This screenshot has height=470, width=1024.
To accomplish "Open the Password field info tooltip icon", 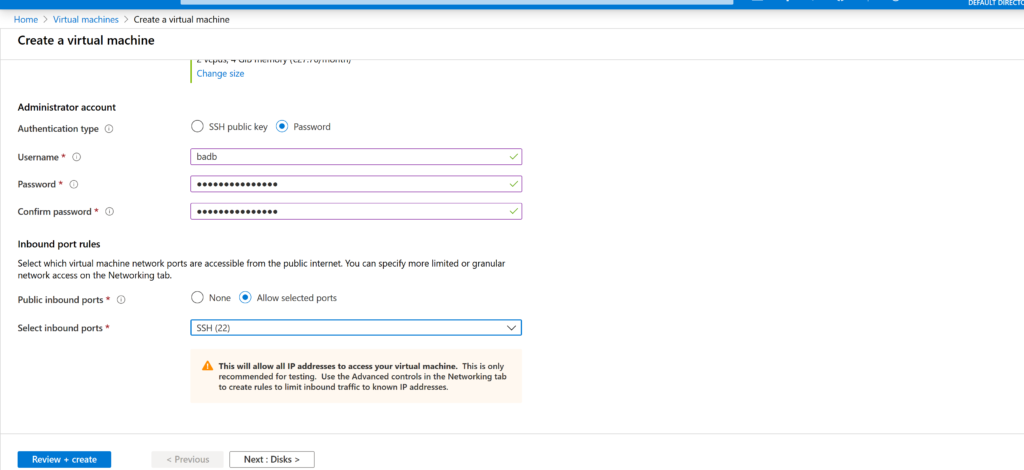I will click(x=74, y=184).
